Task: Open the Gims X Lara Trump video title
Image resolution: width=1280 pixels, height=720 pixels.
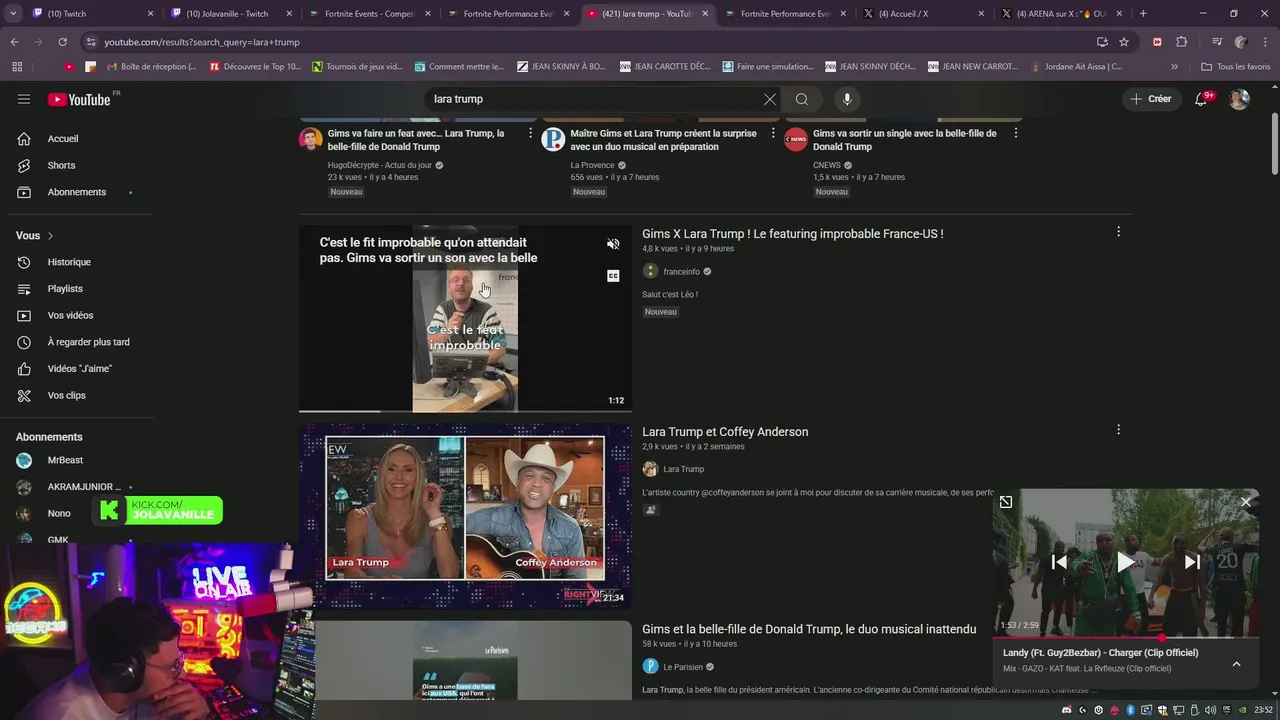Action: coord(792,234)
